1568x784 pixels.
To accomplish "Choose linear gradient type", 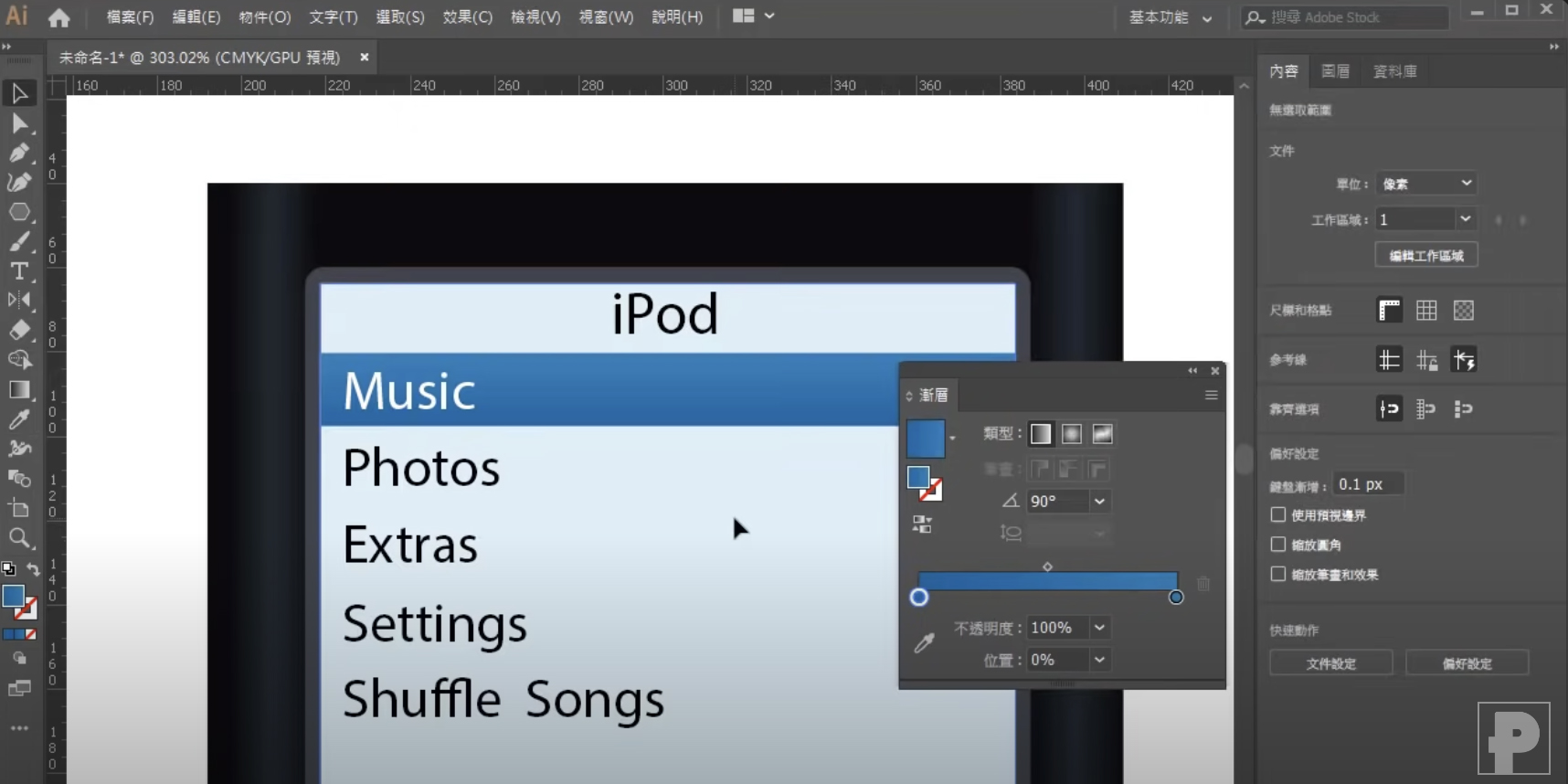I will [1041, 434].
